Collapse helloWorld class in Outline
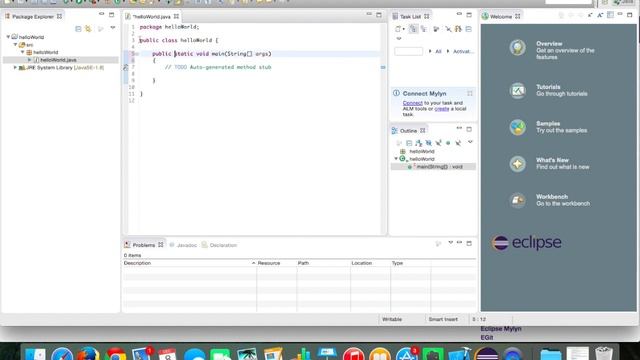This screenshot has height=360, width=640. pyautogui.click(x=396, y=159)
